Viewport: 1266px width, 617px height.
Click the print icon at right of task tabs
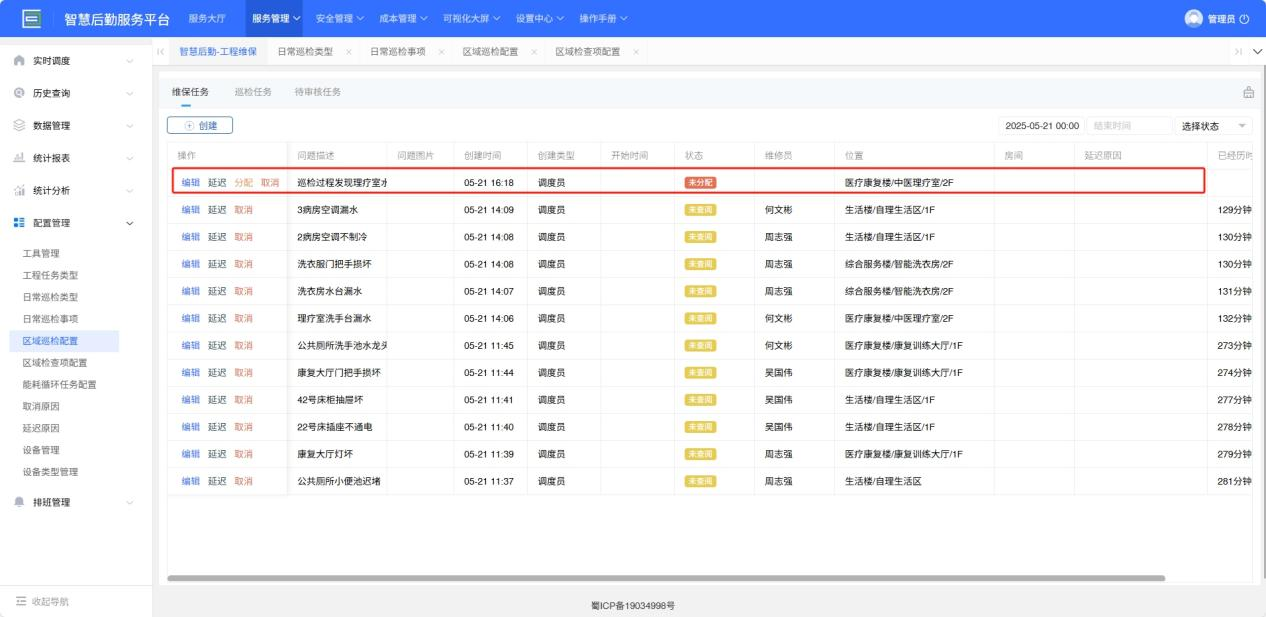[1248, 92]
